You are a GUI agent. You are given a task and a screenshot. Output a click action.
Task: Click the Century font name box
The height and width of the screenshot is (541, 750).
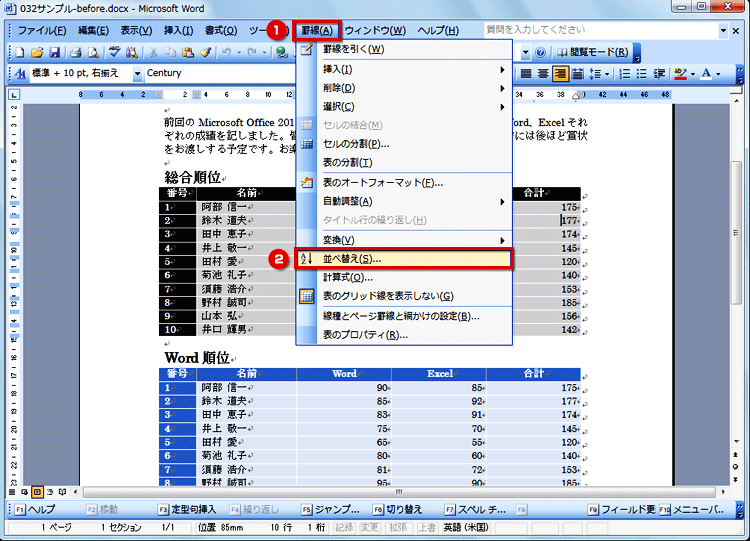[x=218, y=73]
